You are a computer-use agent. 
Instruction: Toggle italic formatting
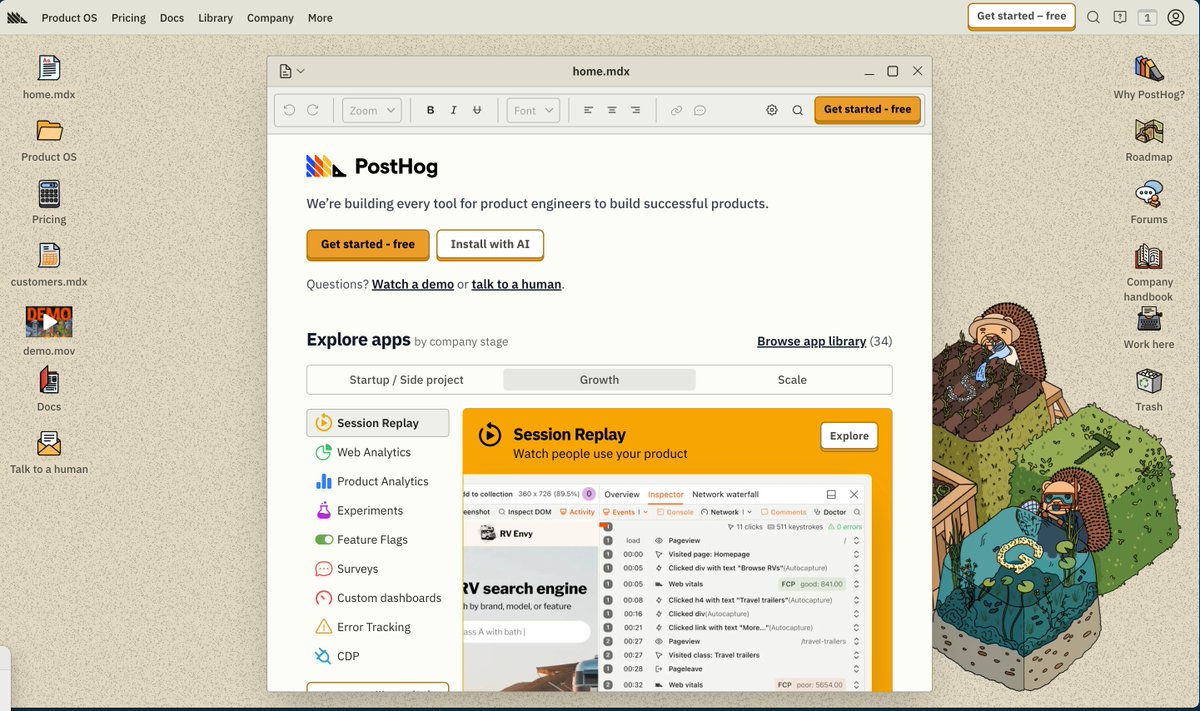click(x=454, y=110)
